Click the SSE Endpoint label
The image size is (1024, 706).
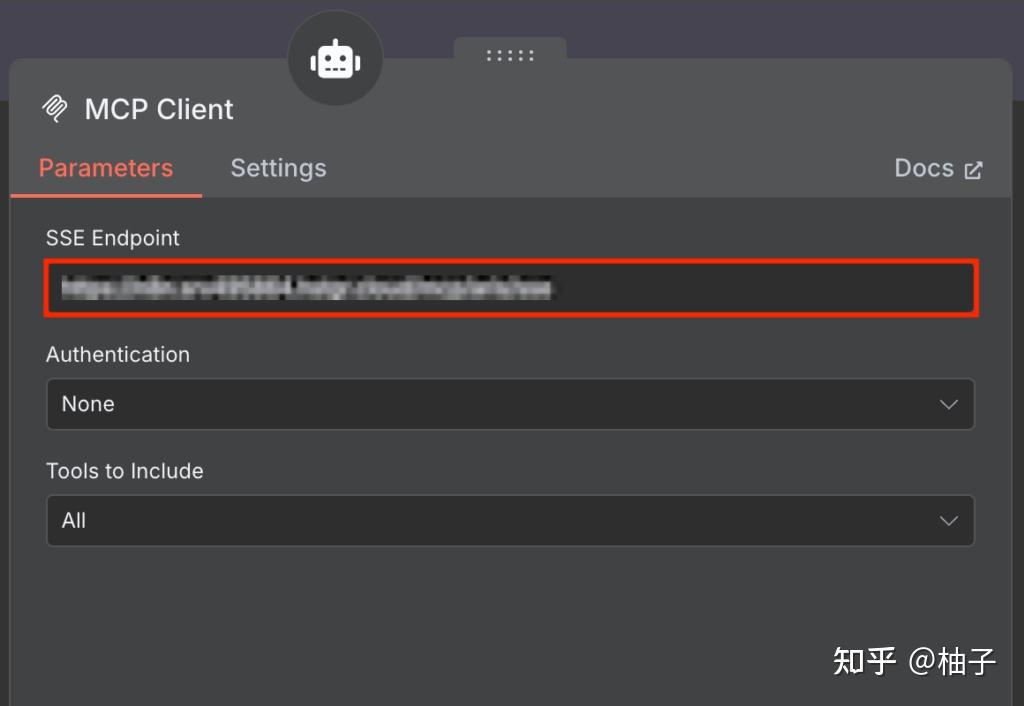(113, 238)
